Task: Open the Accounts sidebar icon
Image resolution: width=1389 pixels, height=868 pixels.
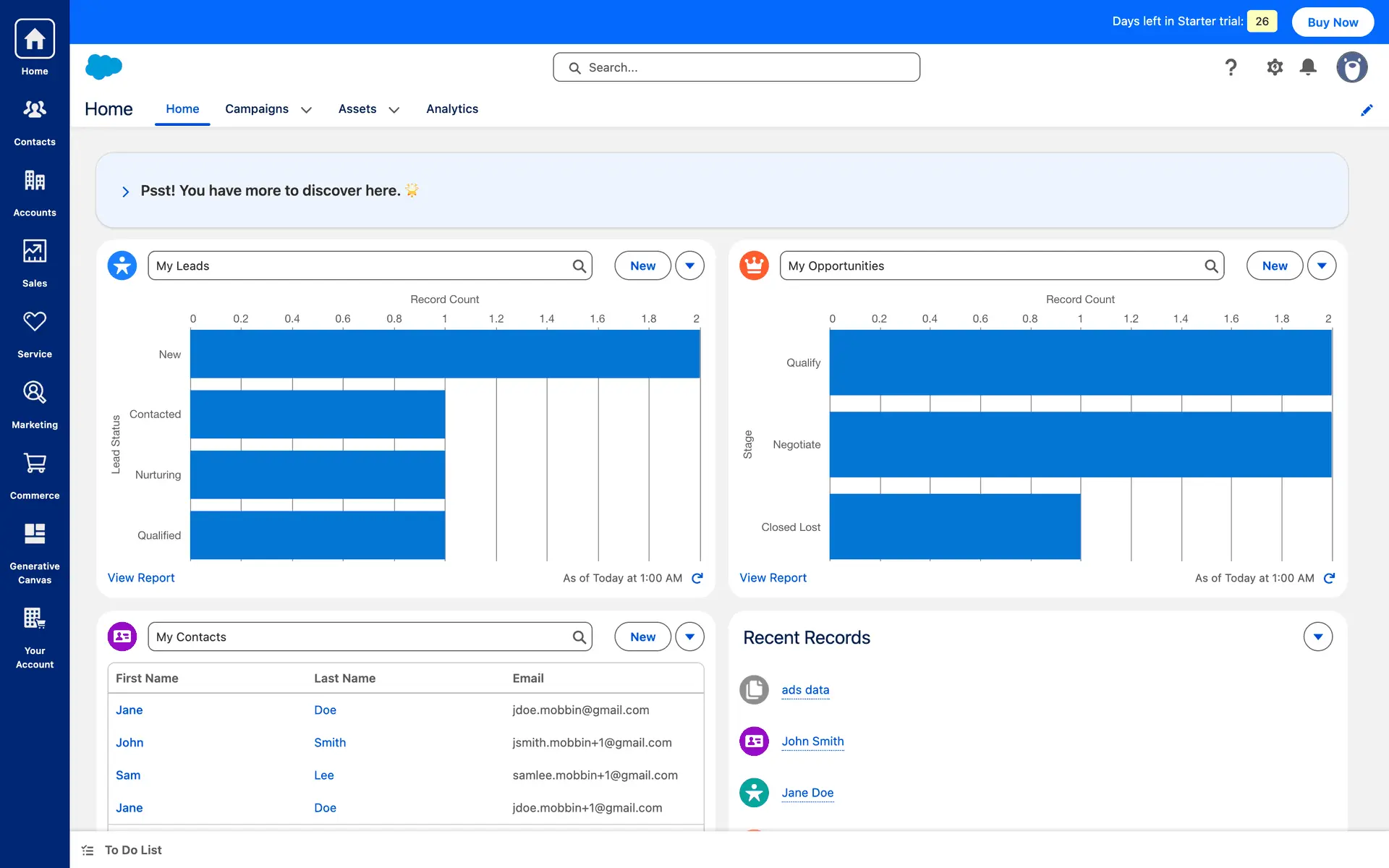Action: tap(35, 191)
